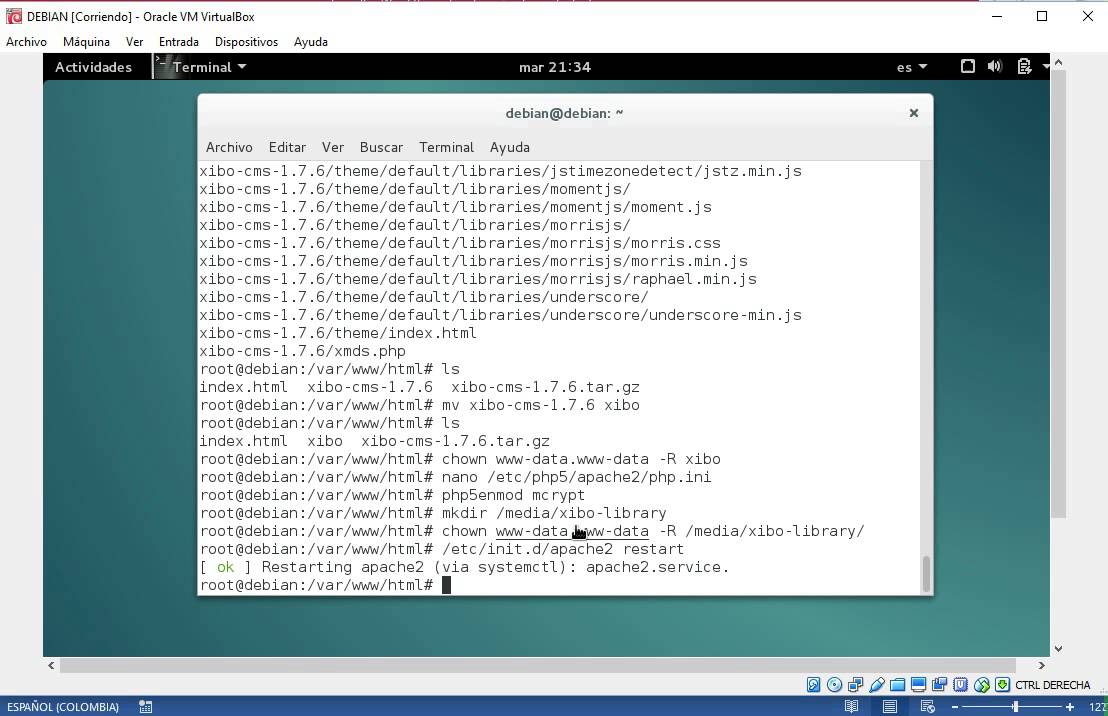
Task: Click 'xibo-cms-1.7.6/theme/index.html' output line
Action: point(338,333)
